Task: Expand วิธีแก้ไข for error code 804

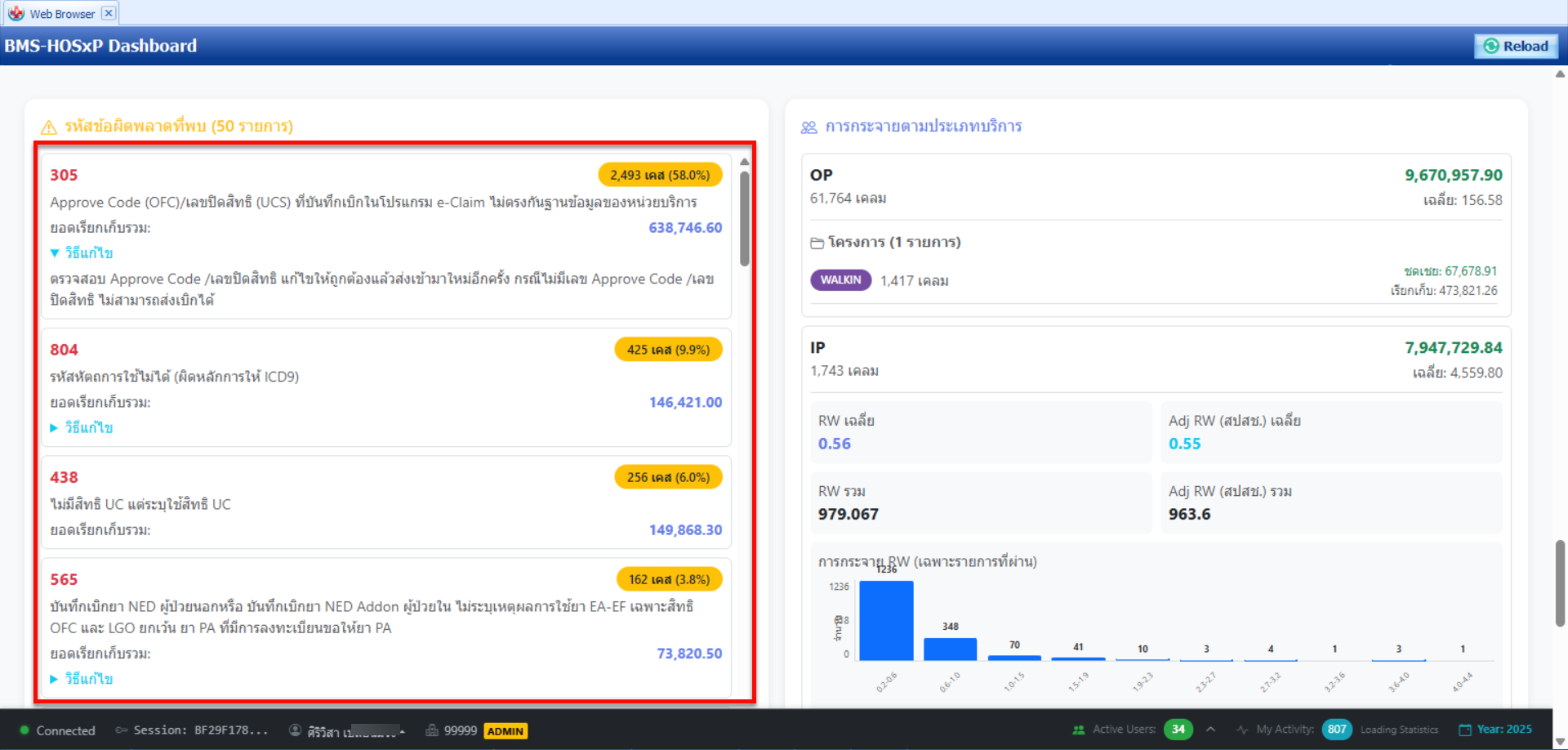Action: [x=82, y=428]
